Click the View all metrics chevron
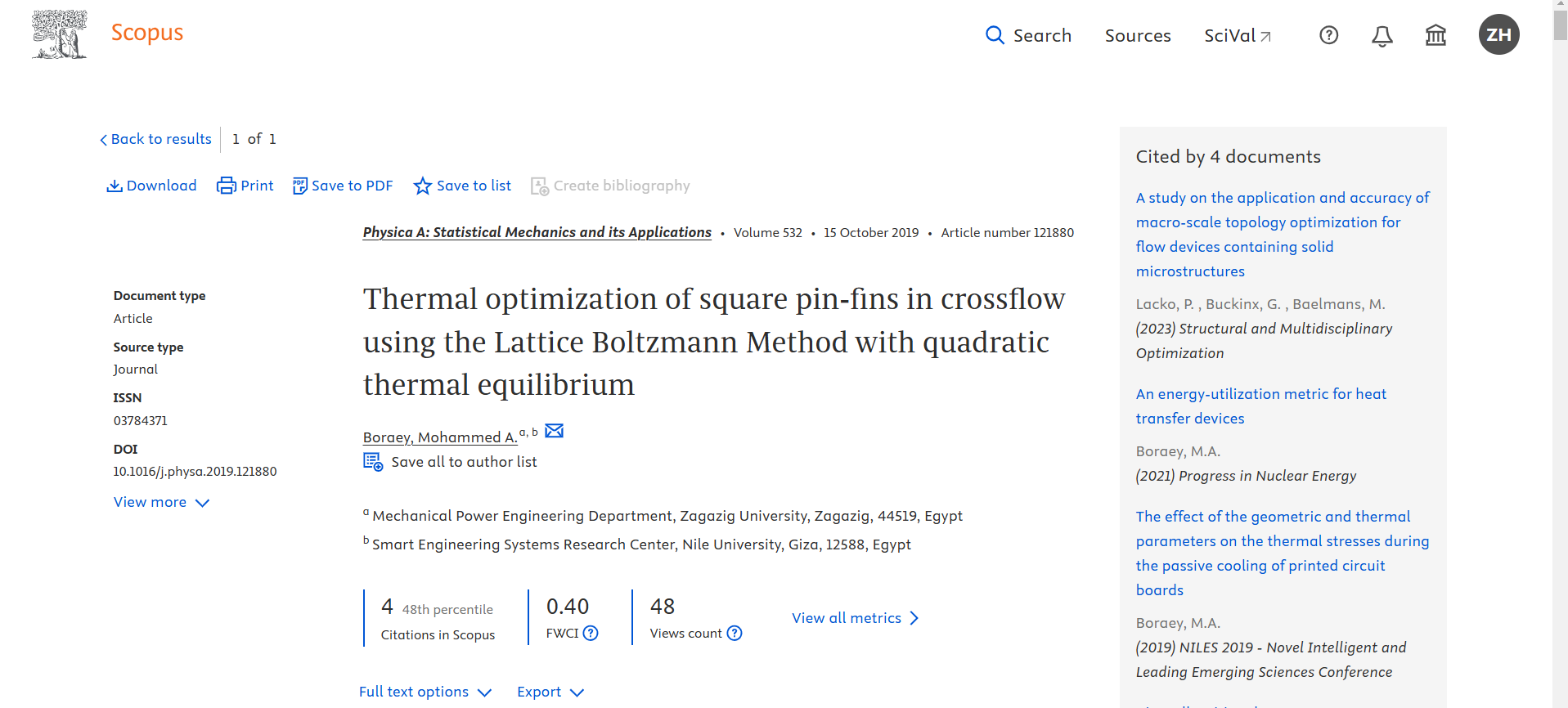 pos(914,618)
